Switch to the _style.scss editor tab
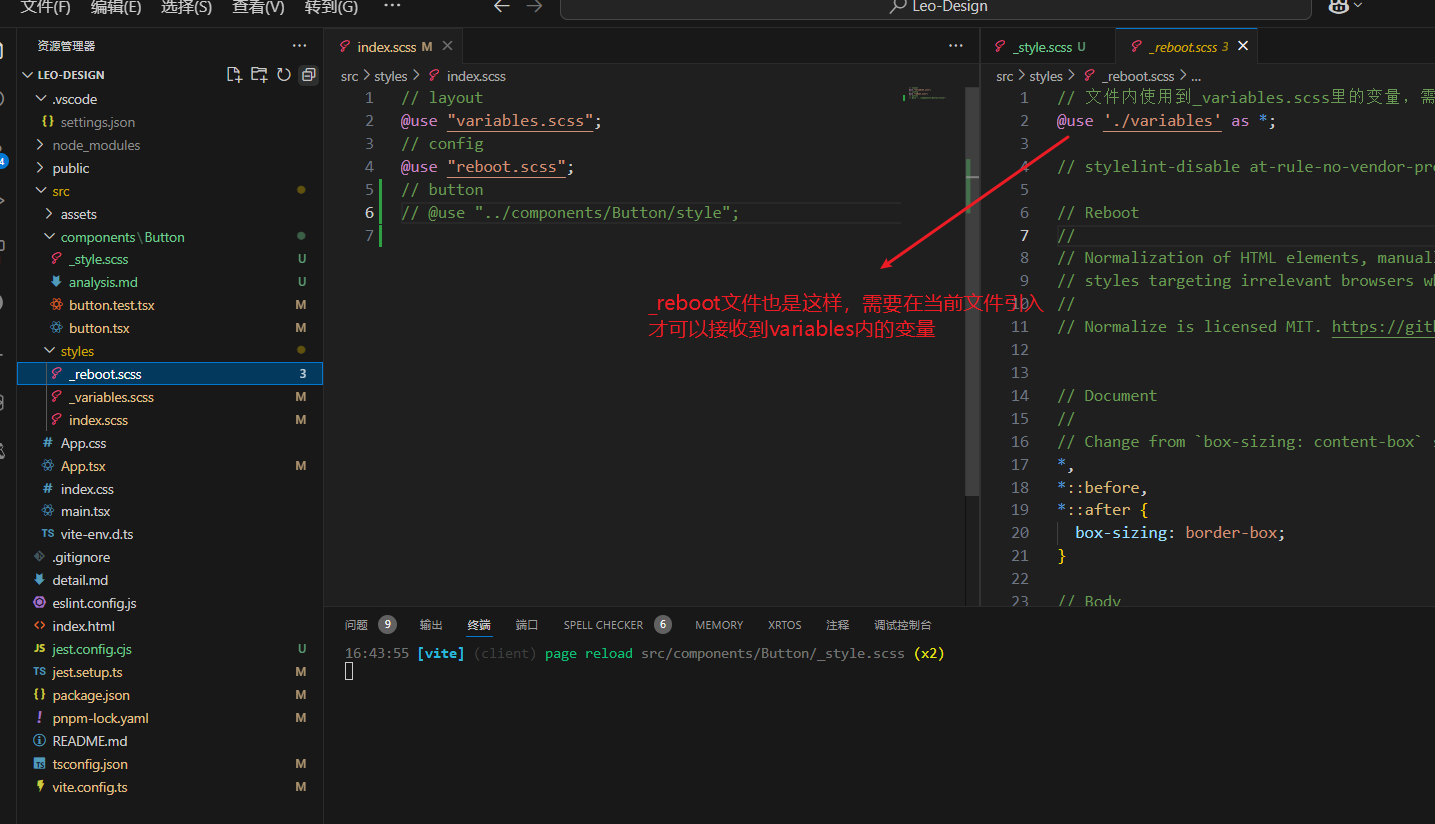The image size is (1435, 824). coord(1043,47)
